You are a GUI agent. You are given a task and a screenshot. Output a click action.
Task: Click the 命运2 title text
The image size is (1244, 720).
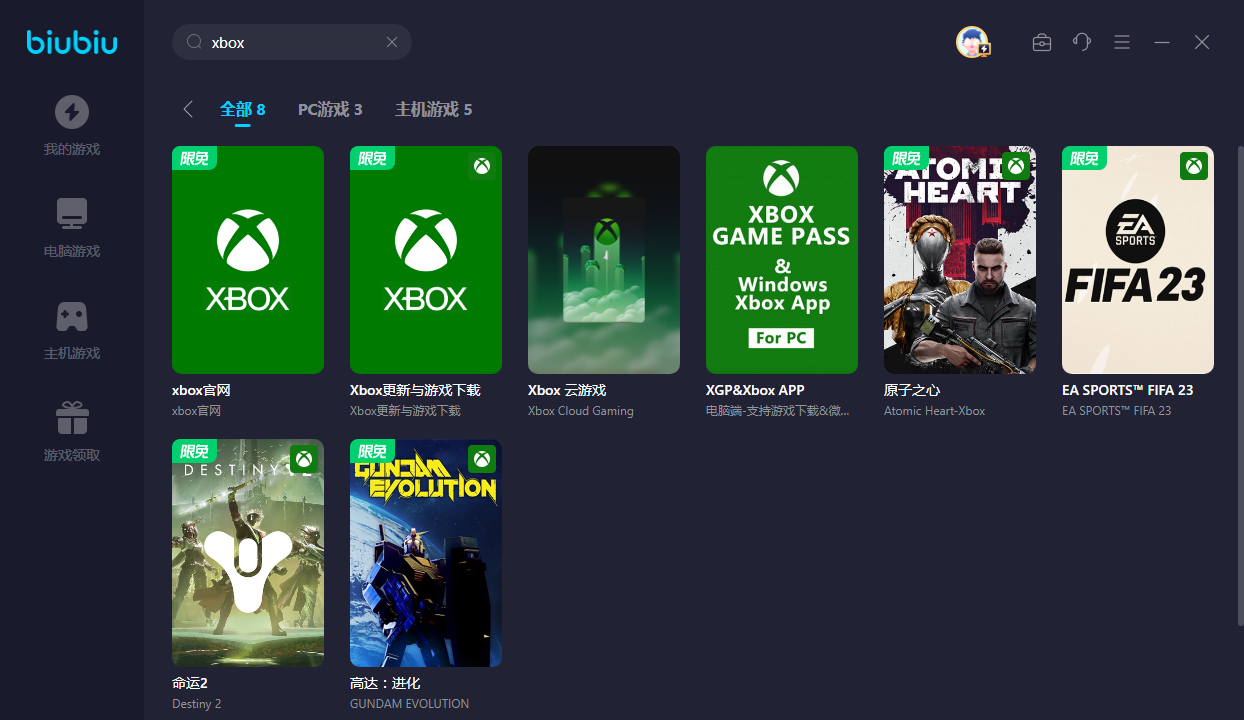coord(190,683)
